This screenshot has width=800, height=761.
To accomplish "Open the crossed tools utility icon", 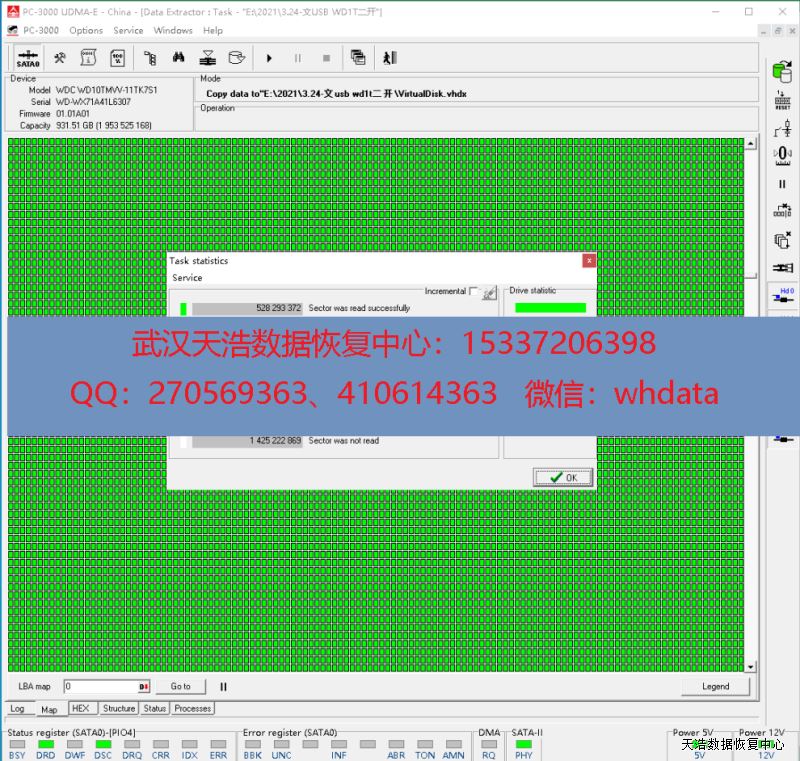I will click(x=61, y=58).
